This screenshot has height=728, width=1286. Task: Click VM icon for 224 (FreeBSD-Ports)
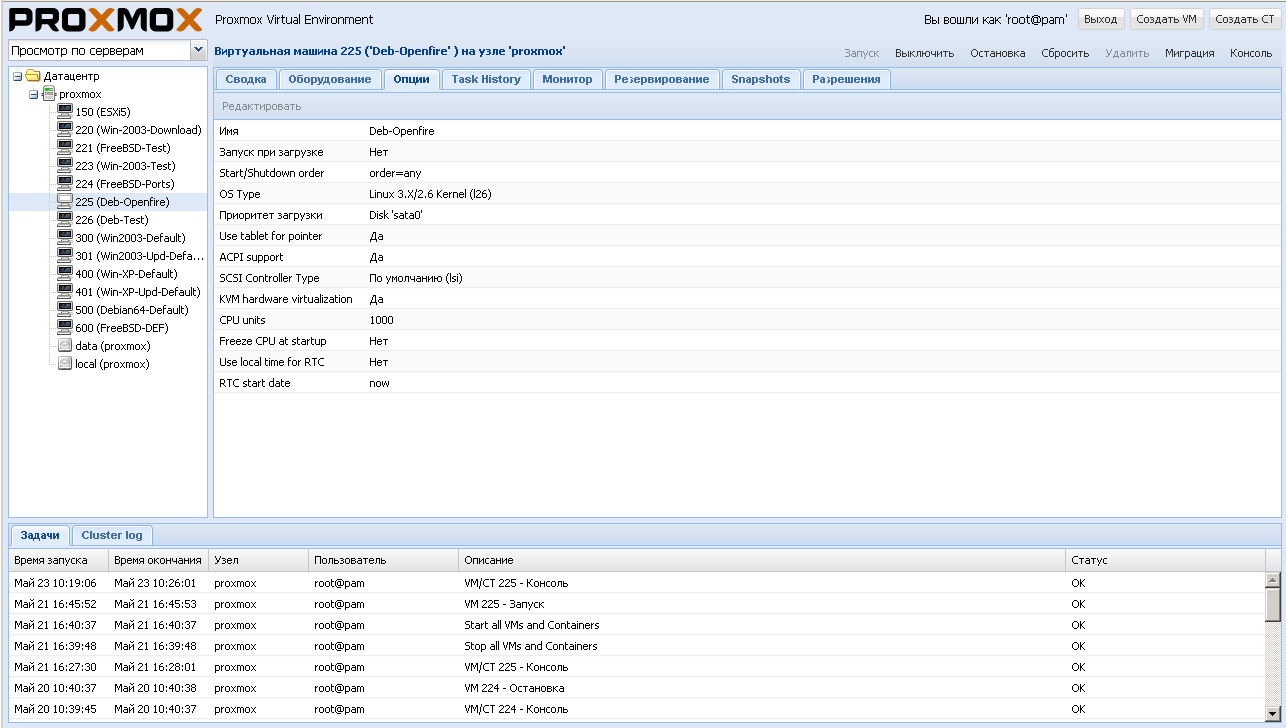[x=65, y=184]
